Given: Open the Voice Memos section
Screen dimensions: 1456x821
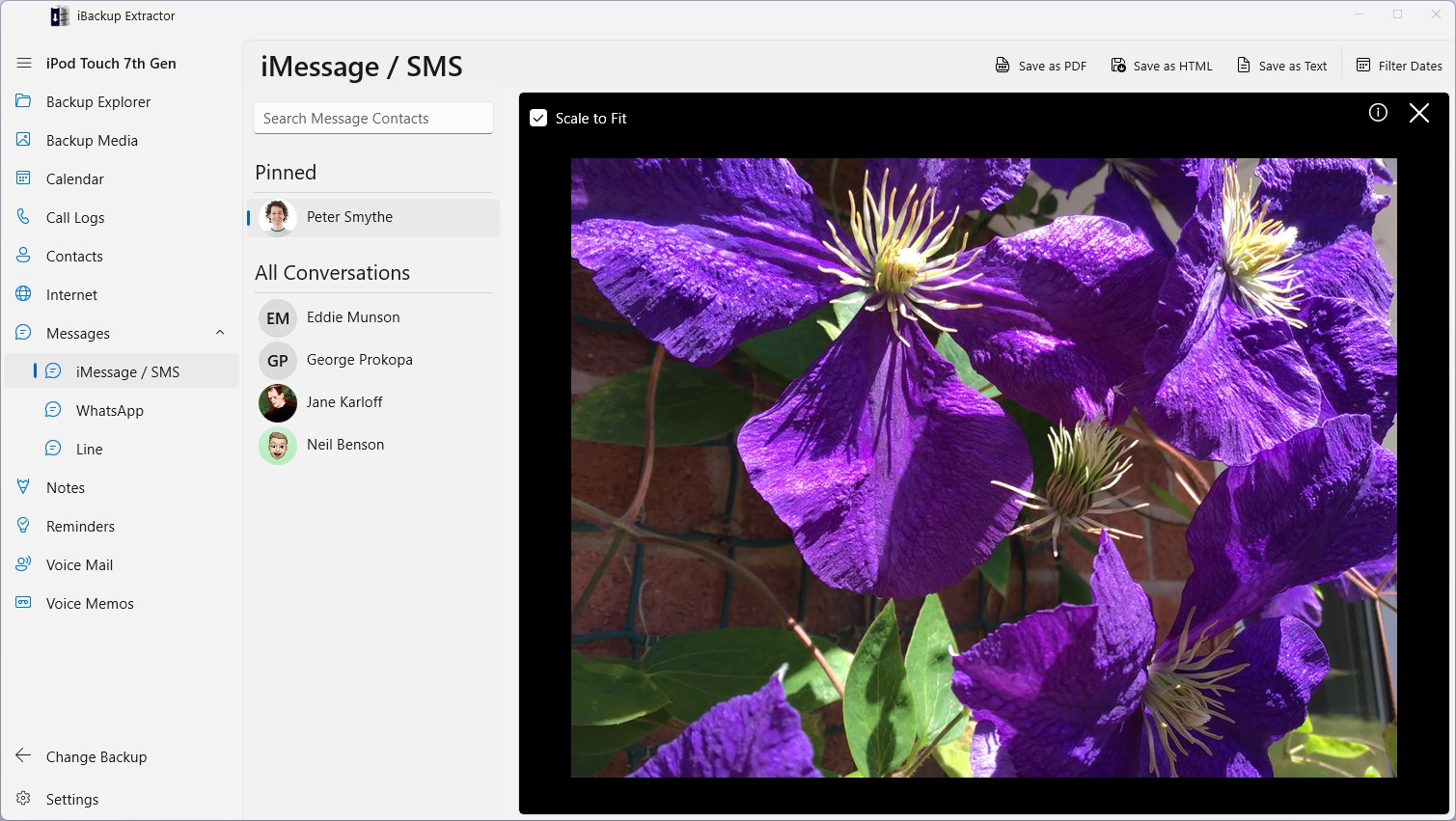Looking at the screenshot, I should (x=90, y=604).
